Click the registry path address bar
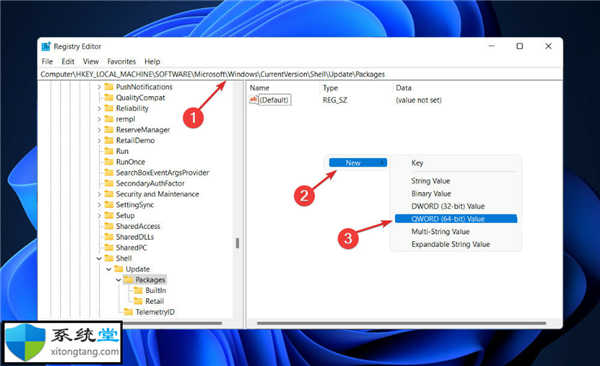The image size is (600, 366). point(300,74)
